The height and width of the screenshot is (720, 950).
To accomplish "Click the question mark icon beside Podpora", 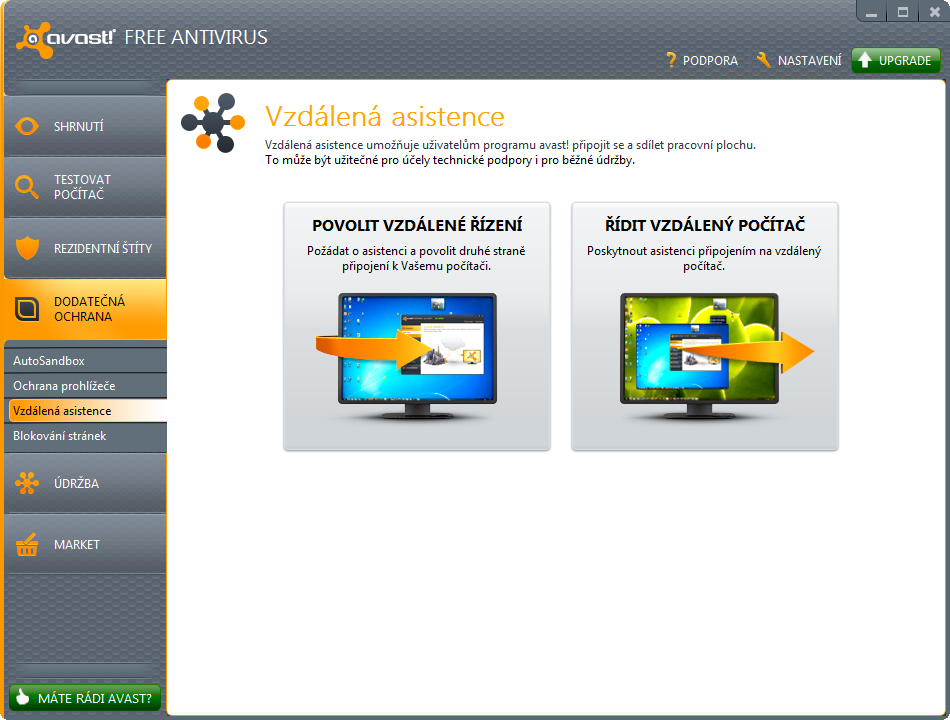I will pos(671,60).
